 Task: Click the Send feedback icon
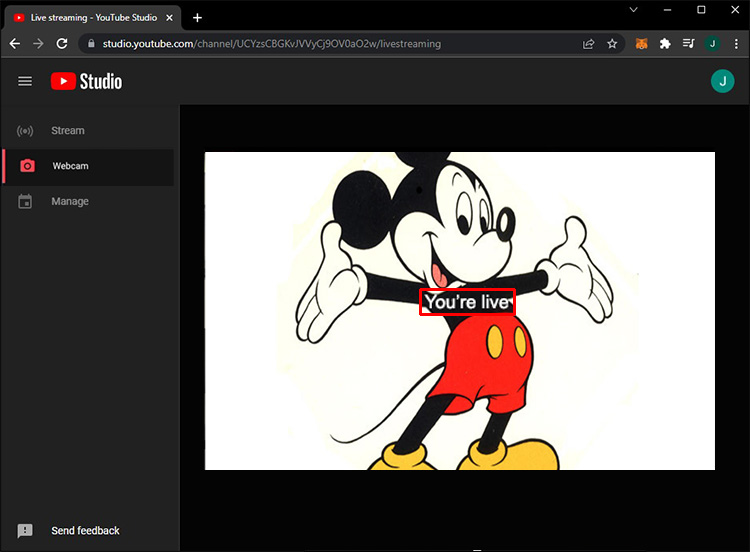pos(25,530)
